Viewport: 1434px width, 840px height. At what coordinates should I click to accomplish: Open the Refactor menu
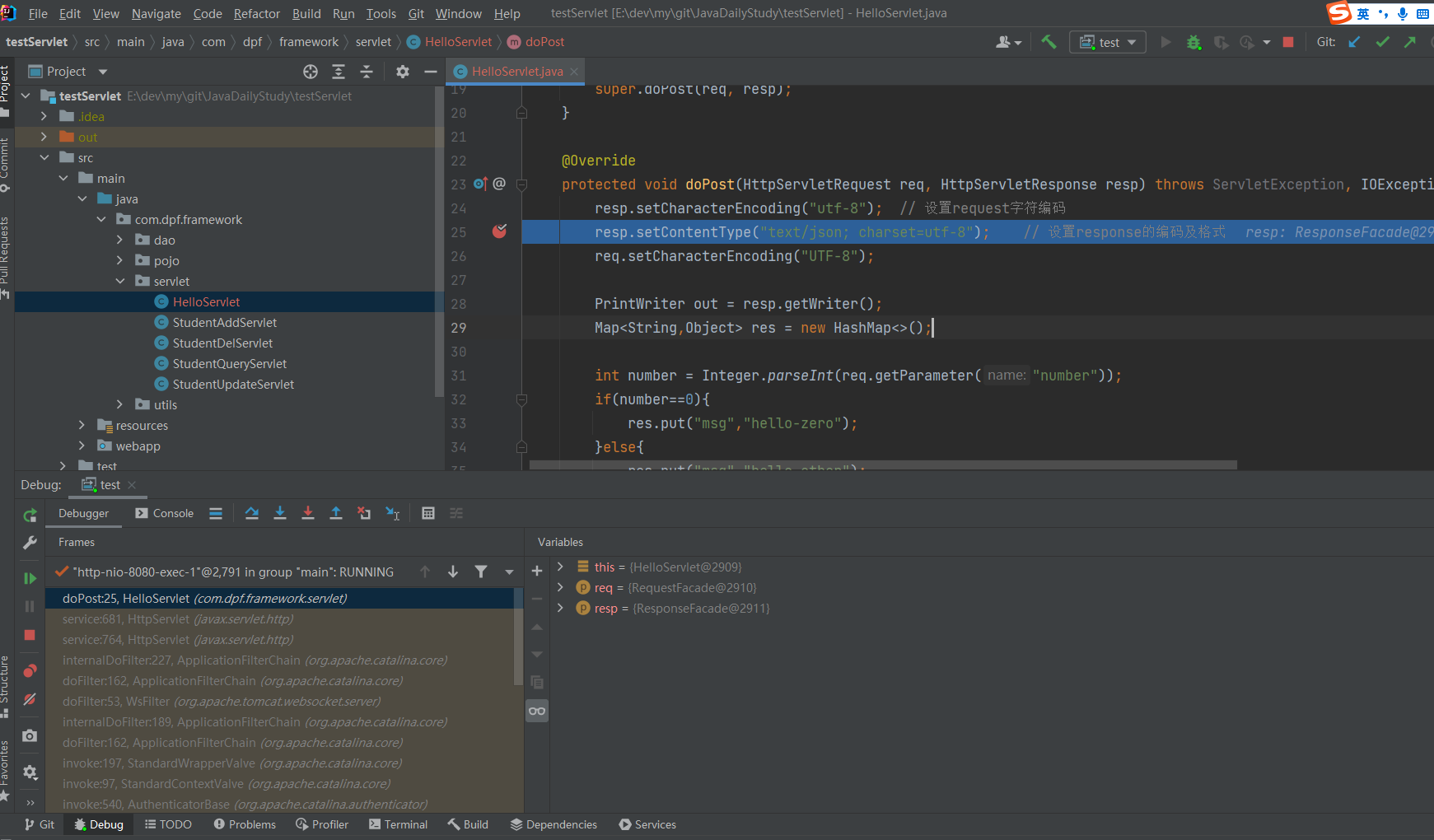[x=256, y=13]
